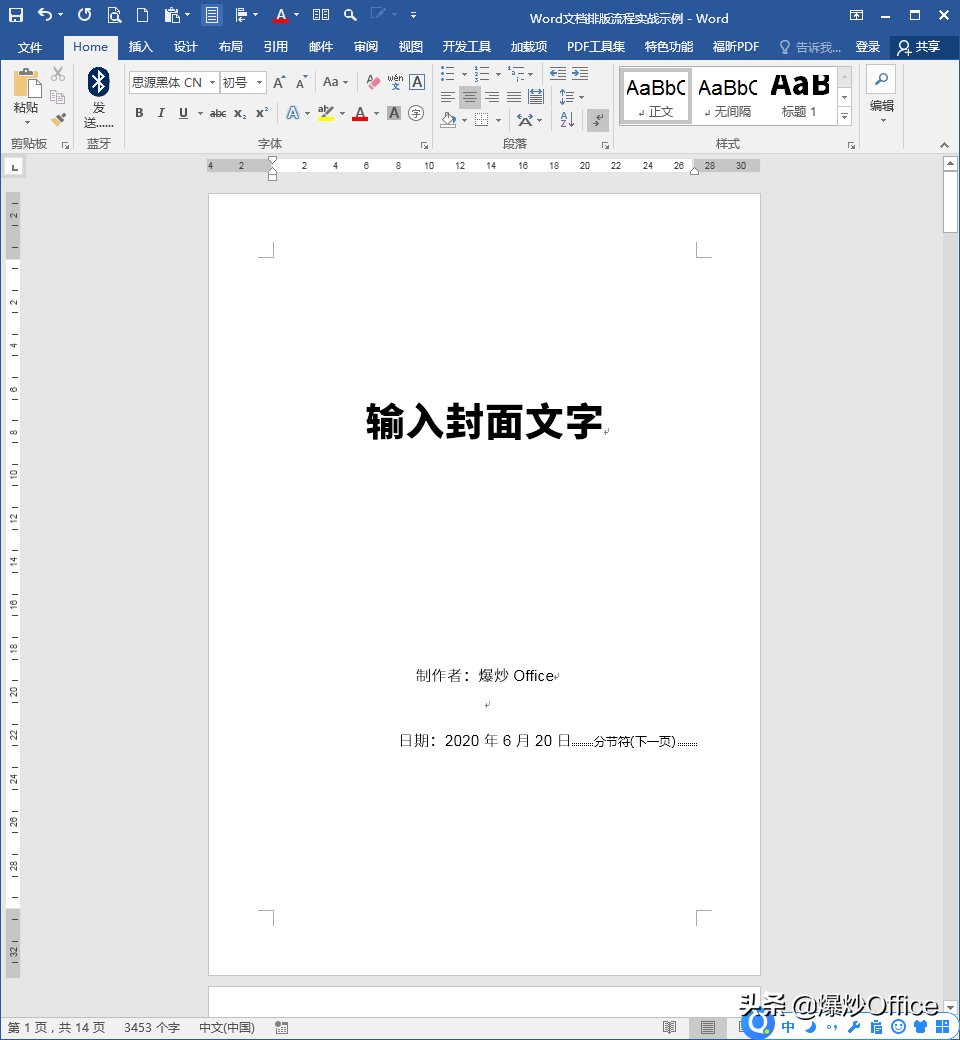The image size is (960, 1040).
Task: Click the 共享 share button
Action: [920, 47]
